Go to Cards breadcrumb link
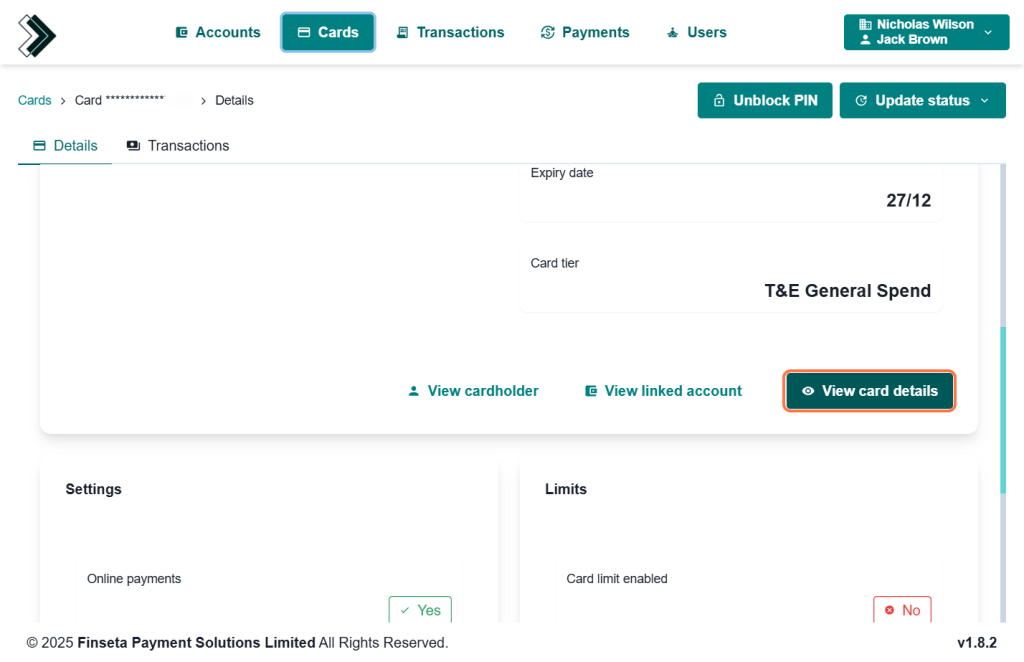Image resolution: width=1024 pixels, height=662 pixels. pos(35,100)
